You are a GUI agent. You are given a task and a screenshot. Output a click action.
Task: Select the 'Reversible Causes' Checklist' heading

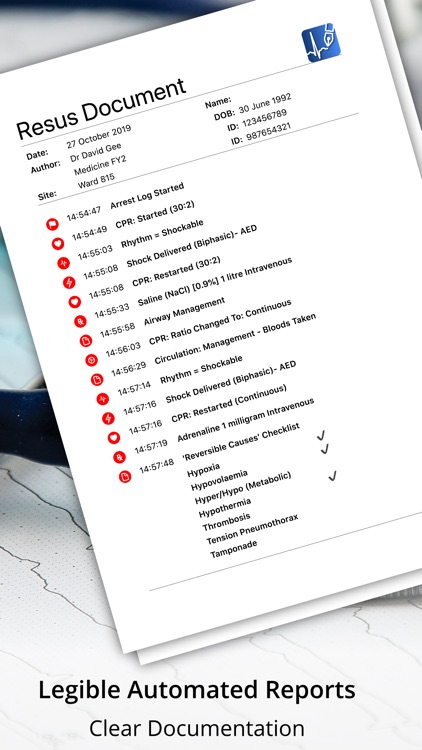click(241, 442)
